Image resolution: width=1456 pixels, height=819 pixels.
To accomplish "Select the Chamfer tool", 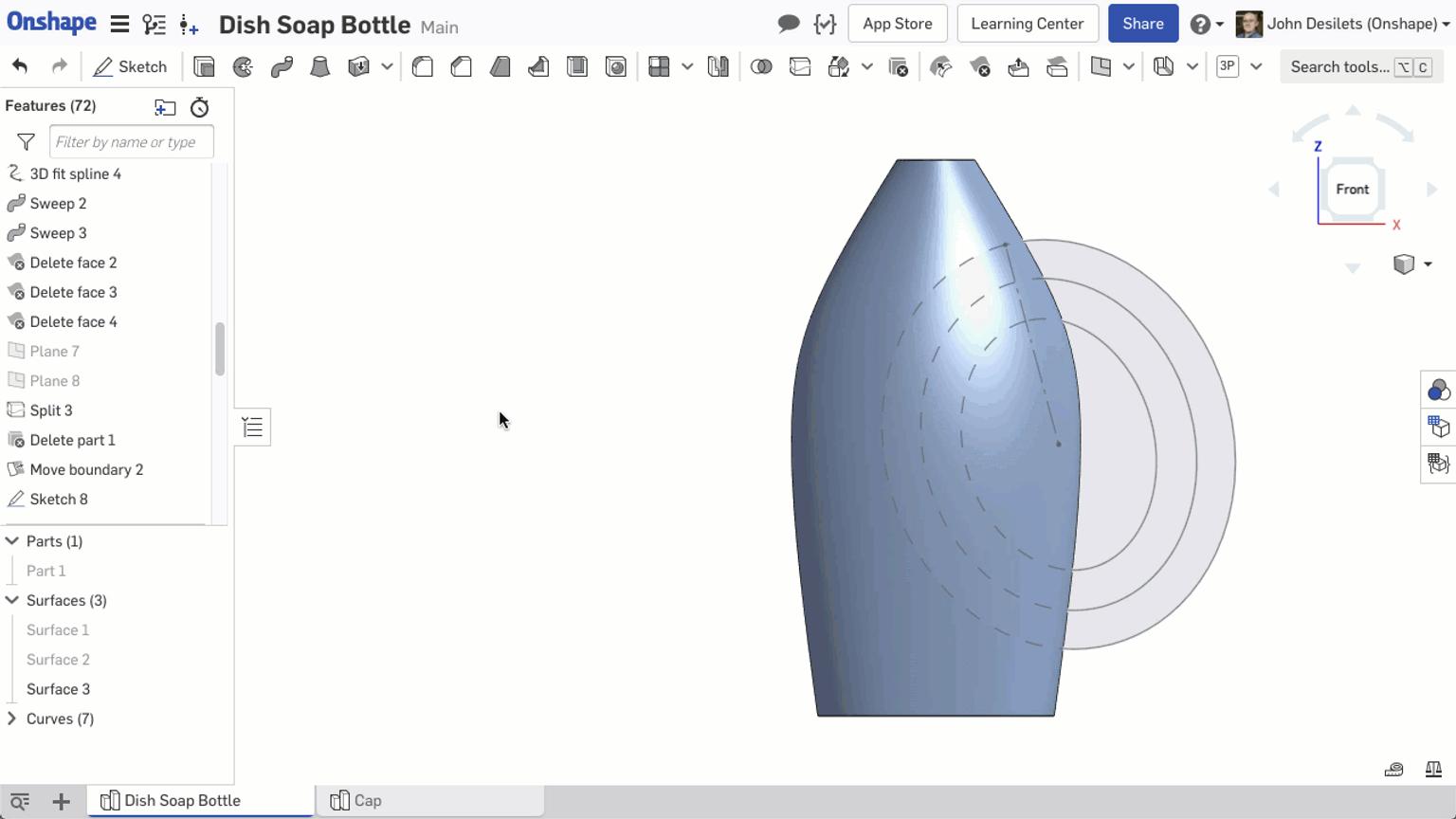I will [x=462, y=66].
